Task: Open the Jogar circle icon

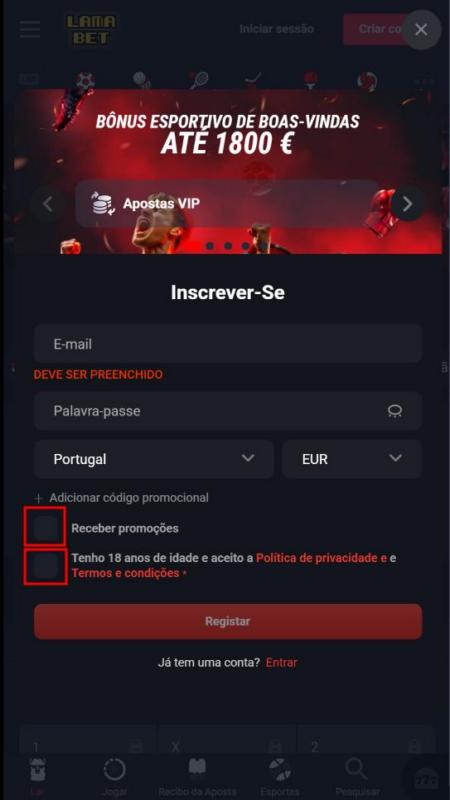Action: tap(114, 769)
